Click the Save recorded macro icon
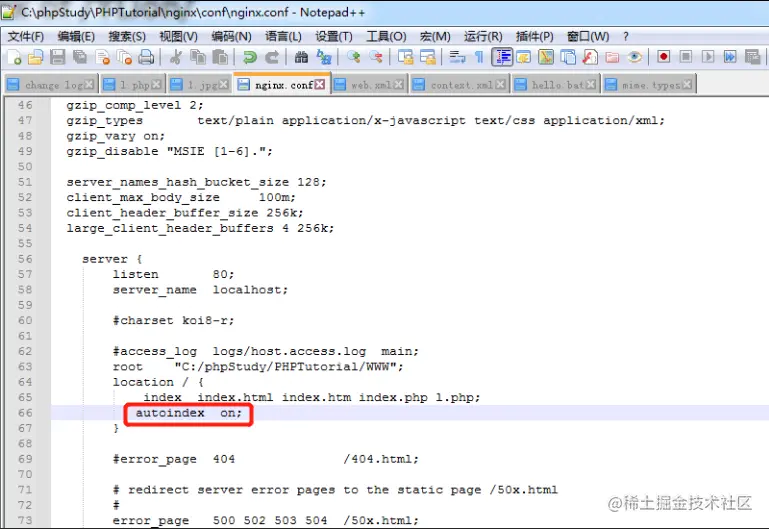Image resolution: width=769 pixels, height=529 pixels. (x=752, y=57)
